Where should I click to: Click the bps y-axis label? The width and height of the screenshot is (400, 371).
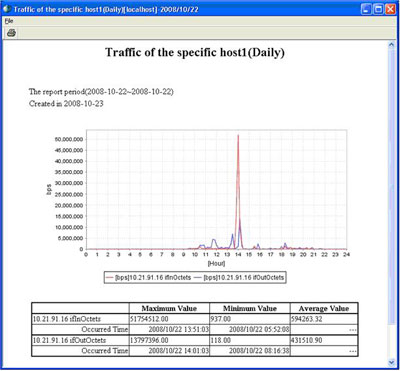[49, 189]
